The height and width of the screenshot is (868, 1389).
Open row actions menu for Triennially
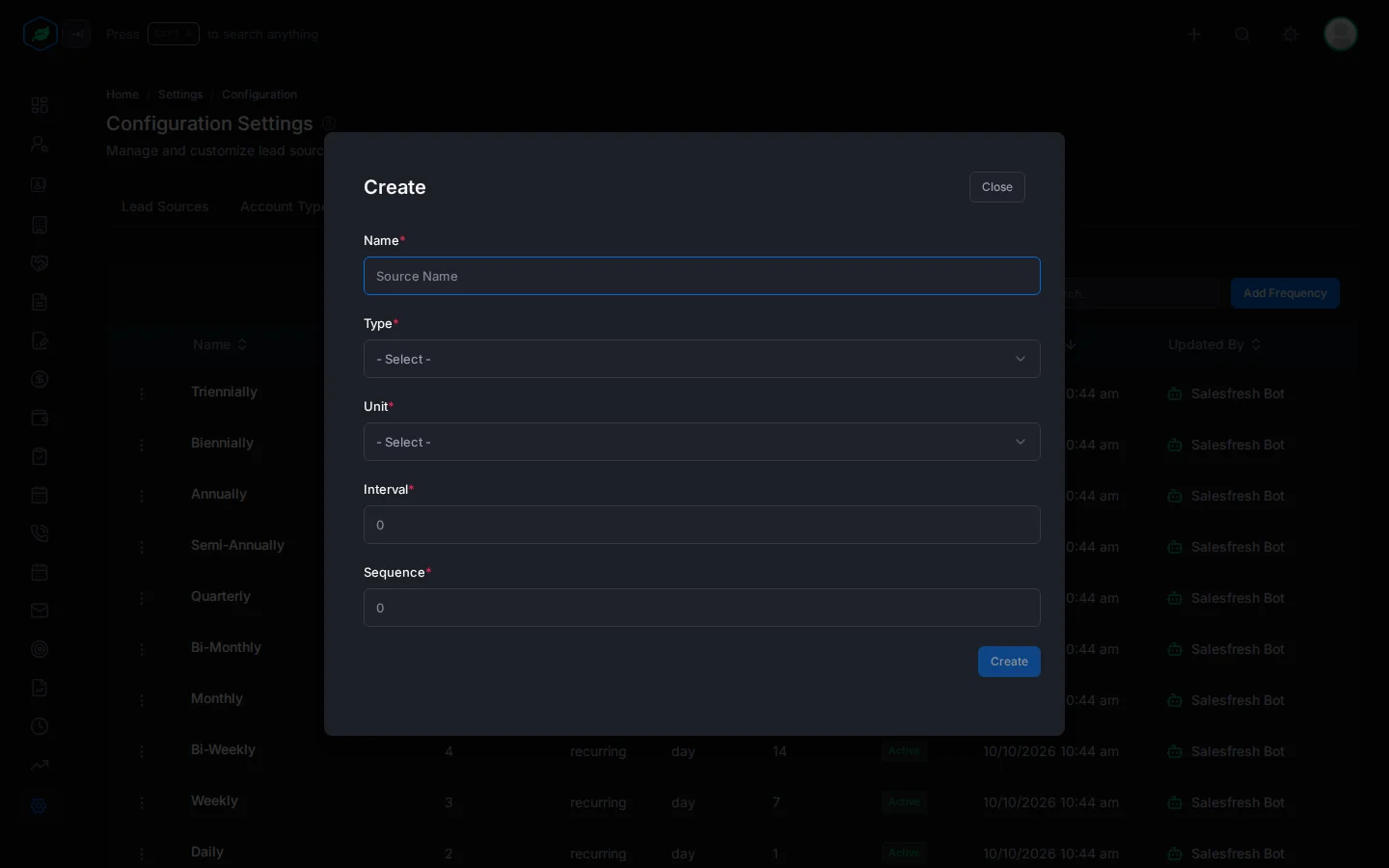(x=142, y=393)
